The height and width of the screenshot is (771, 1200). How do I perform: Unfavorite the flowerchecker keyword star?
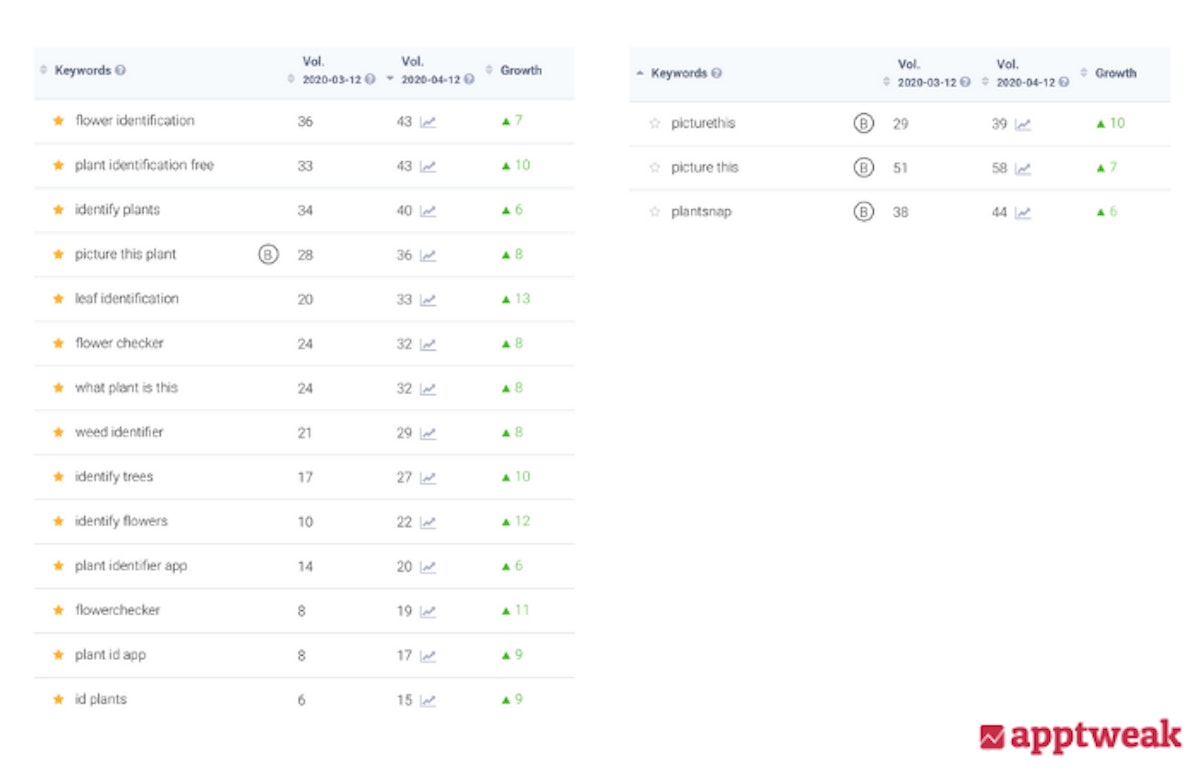[58, 611]
